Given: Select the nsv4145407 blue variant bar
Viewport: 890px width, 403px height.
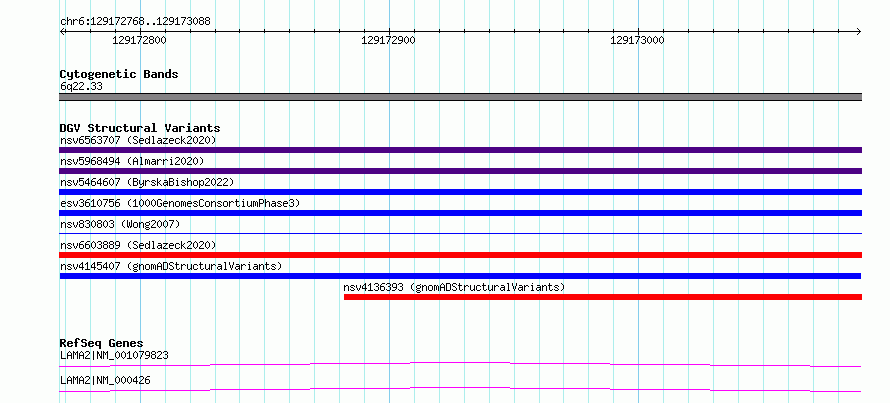Looking at the screenshot, I should click(460, 276).
